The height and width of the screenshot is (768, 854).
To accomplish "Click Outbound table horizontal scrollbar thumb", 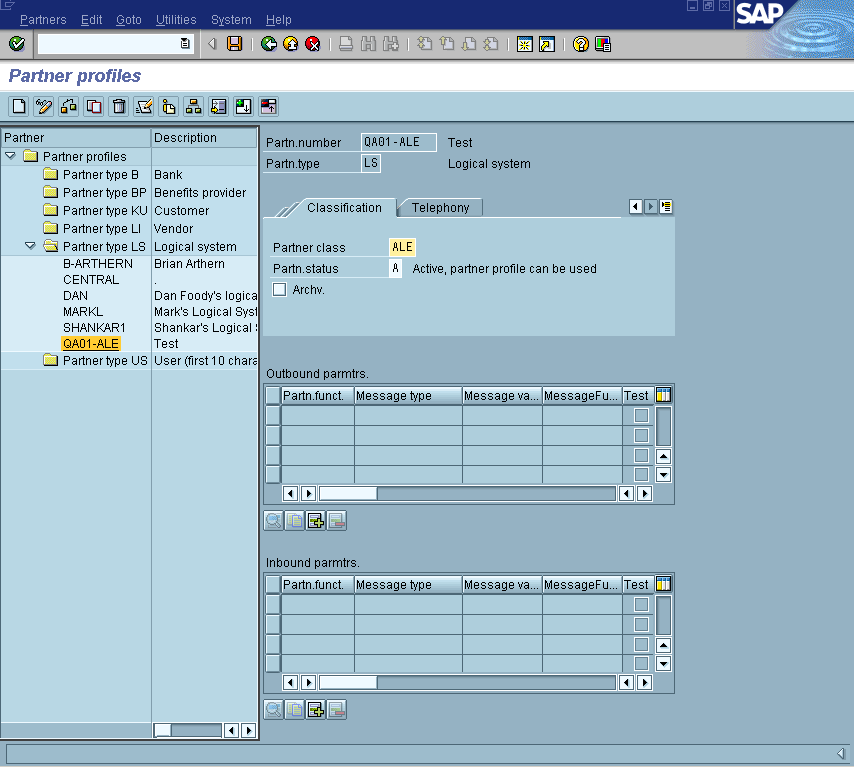I will coord(348,493).
